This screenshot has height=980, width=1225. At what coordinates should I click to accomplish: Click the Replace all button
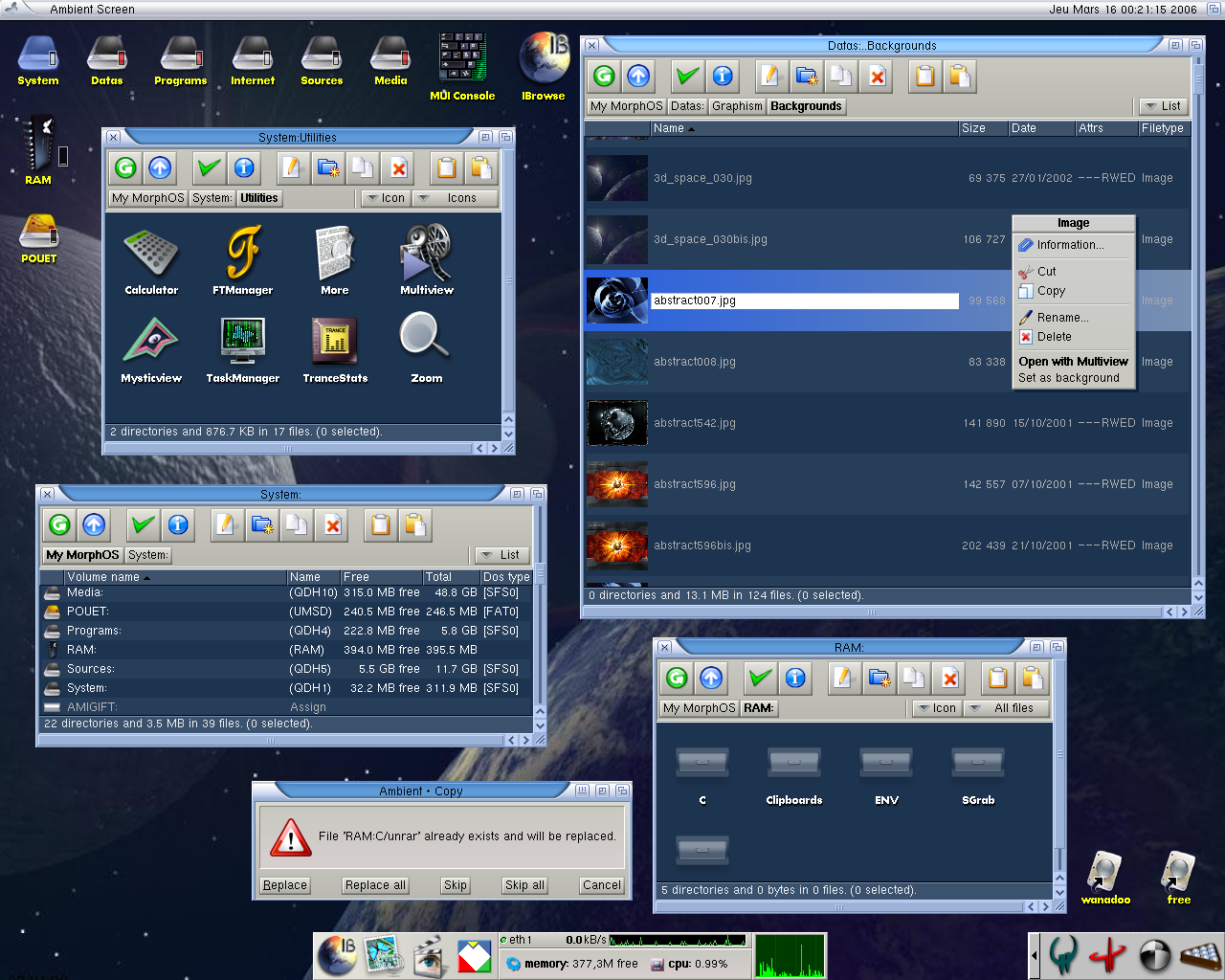pyautogui.click(x=375, y=885)
